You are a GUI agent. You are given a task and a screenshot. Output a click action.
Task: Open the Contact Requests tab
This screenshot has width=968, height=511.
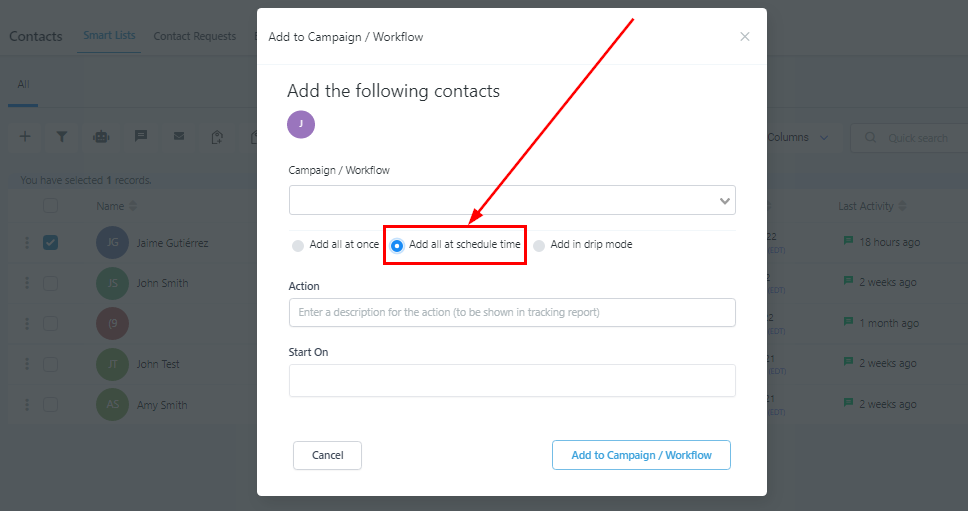[194, 36]
